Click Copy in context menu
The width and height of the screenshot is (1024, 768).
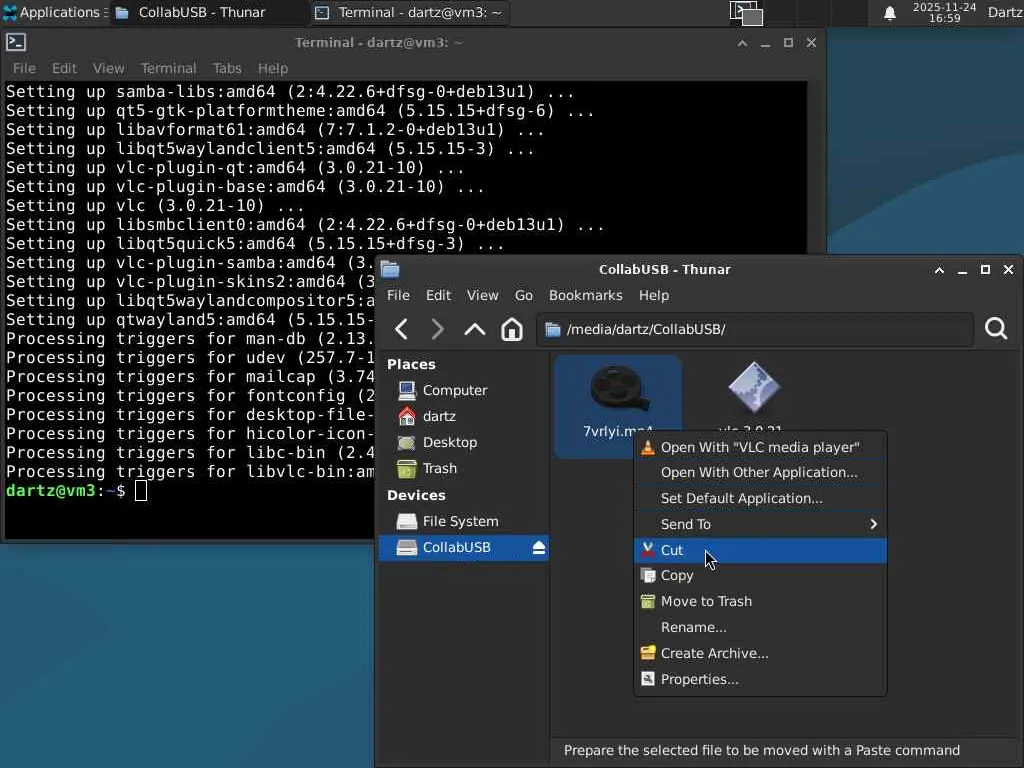click(760, 576)
